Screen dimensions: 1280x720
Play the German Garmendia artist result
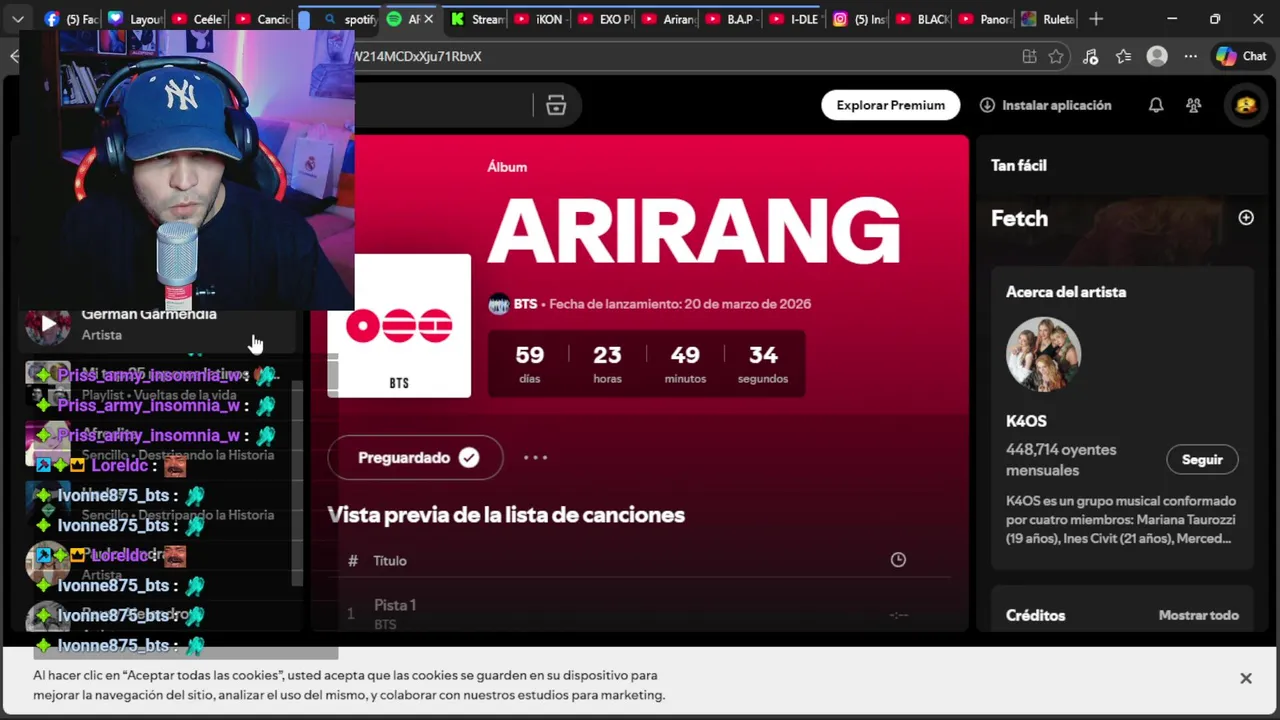48,324
